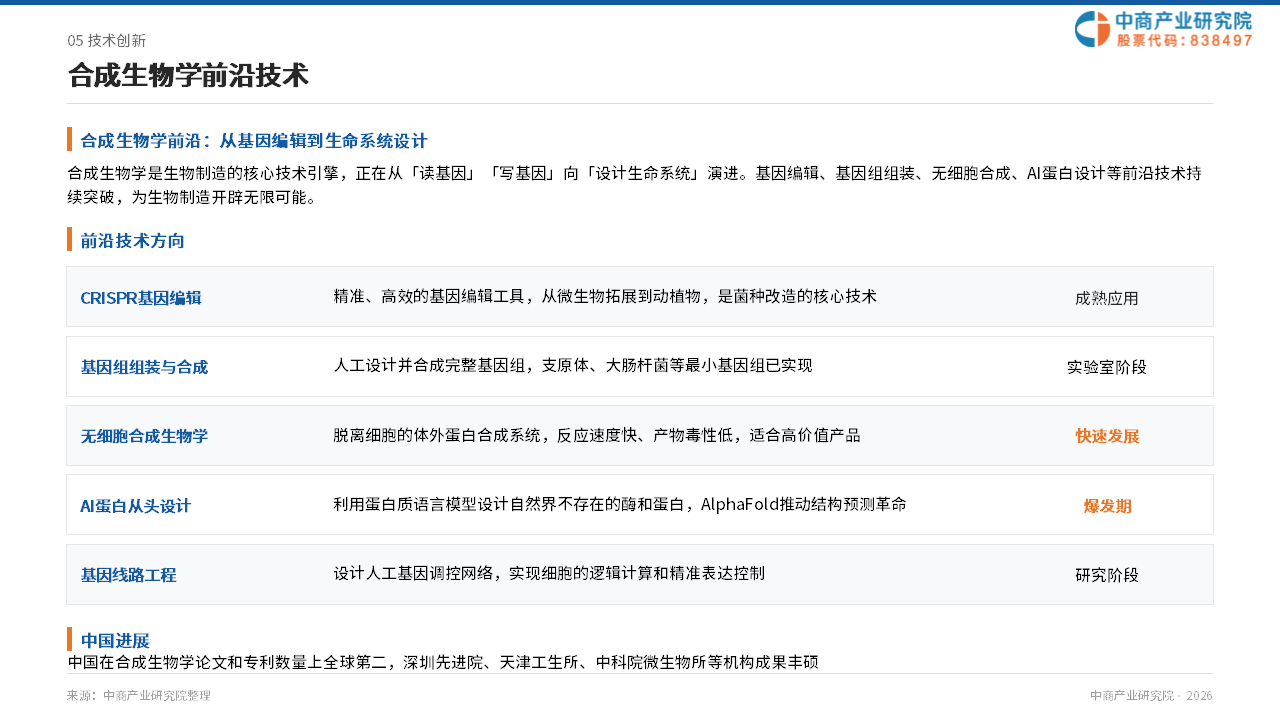Image resolution: width=1280 pixels, height=720 pixels.
Task: Select the 无细胞合成生物学 row label
Action: 144,436
